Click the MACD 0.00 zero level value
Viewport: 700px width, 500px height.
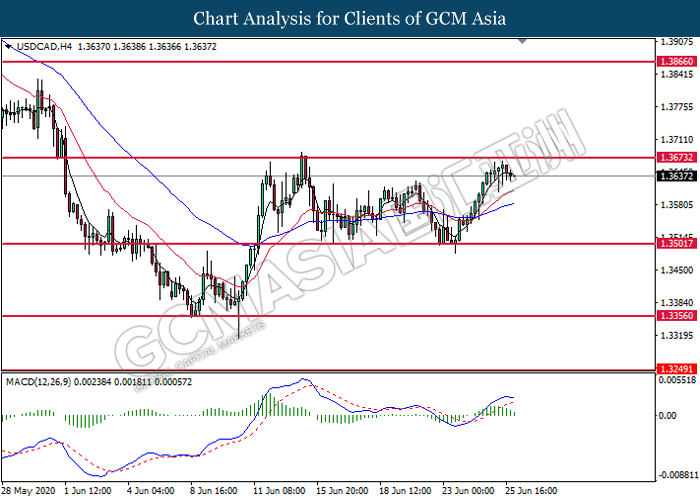pyautogui.click(x=667, y=416)
